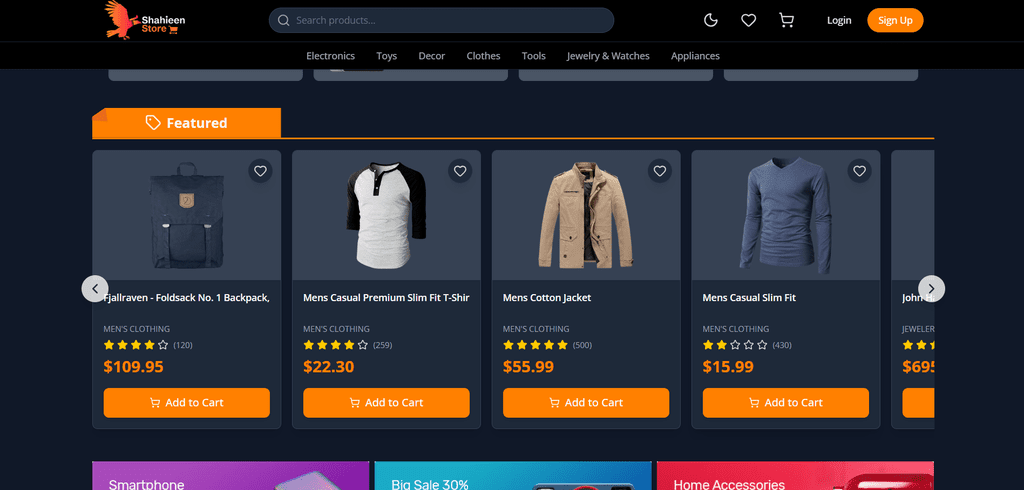The width and height of the screenshot is (1024, 490).
Task: Open wishlist heart icon in header
Action: pyautogui.click(x=748, y=20)
